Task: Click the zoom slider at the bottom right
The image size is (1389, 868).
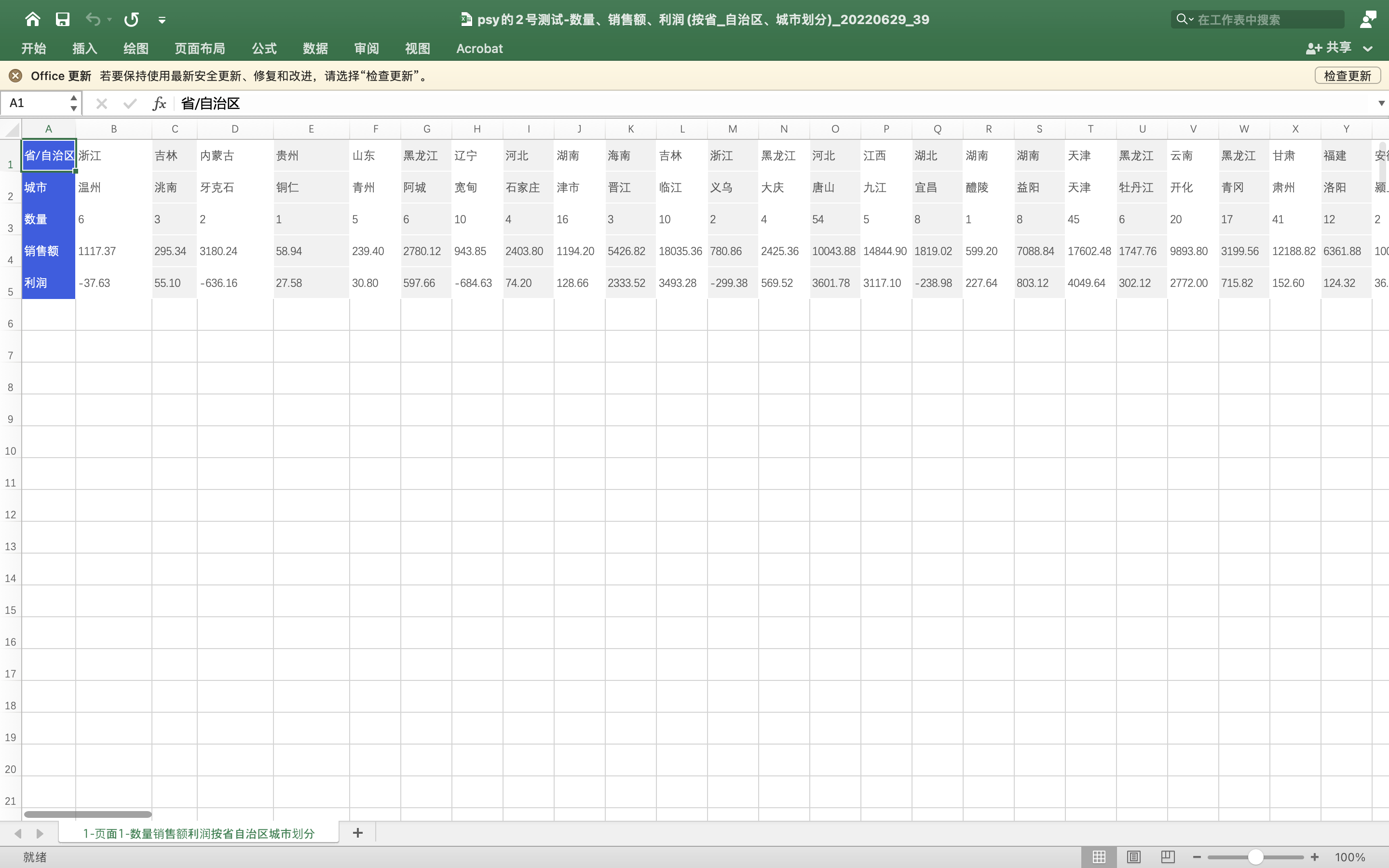Action: (1256, 856)
